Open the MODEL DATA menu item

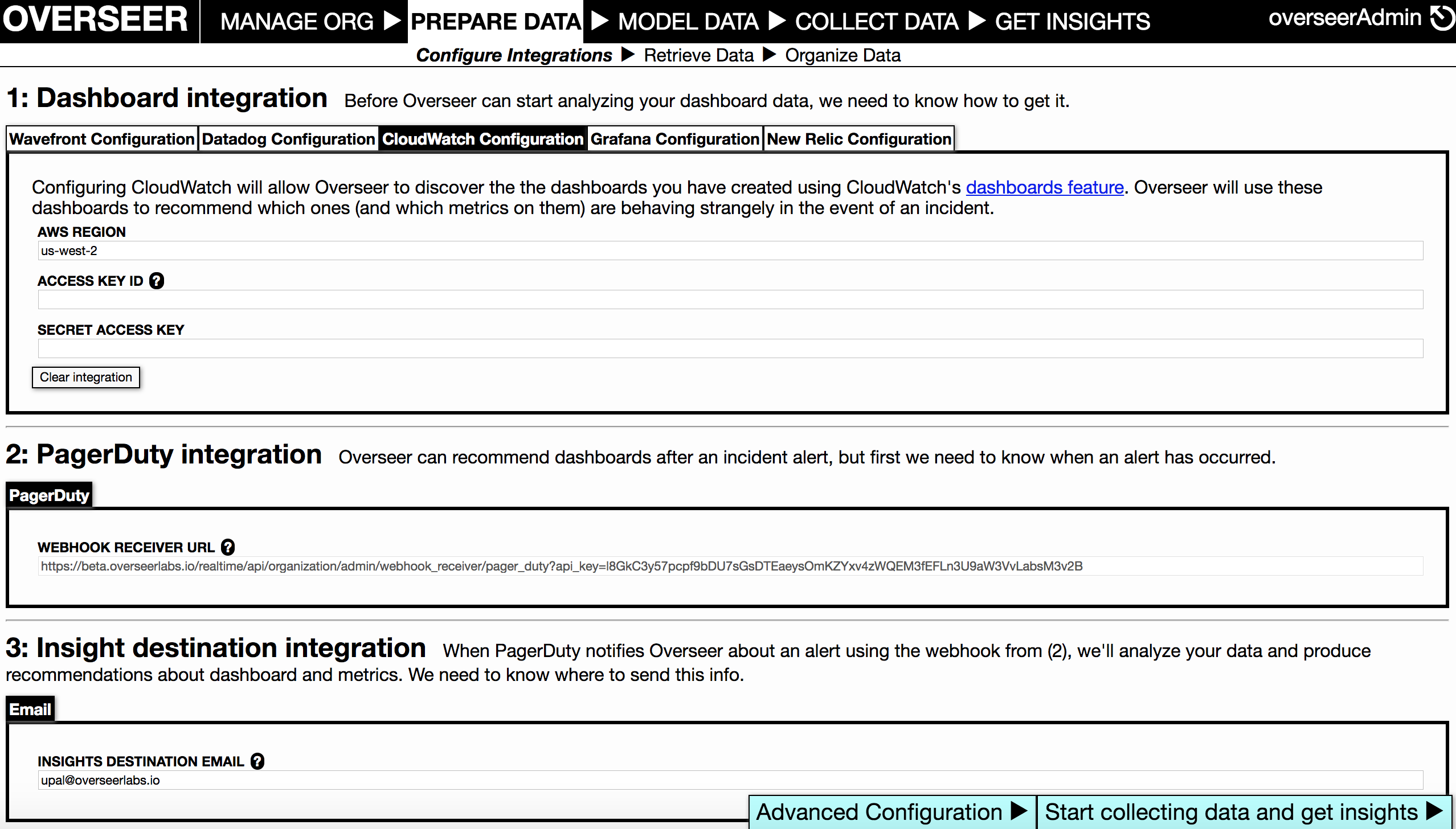coord(688,22)
